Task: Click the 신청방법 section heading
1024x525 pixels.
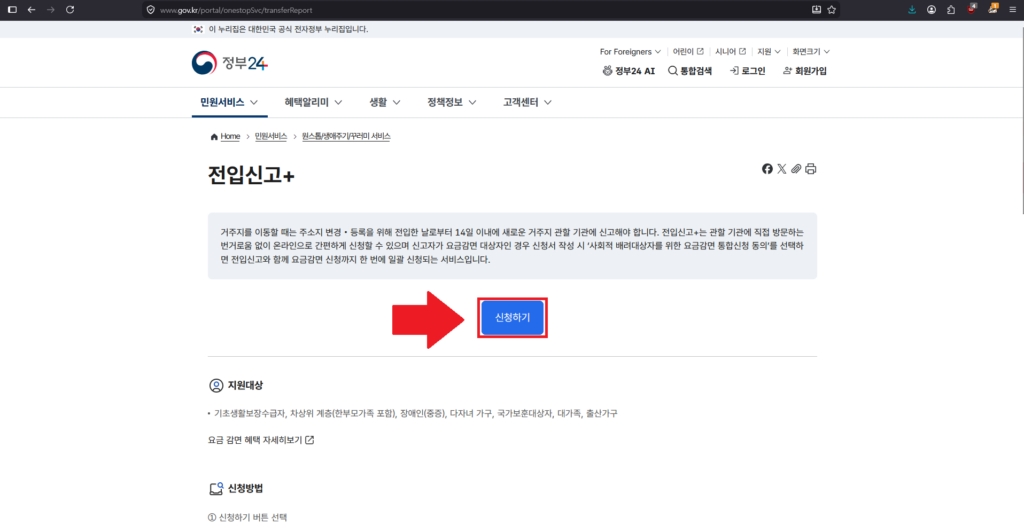Action: tap(245, 488)
